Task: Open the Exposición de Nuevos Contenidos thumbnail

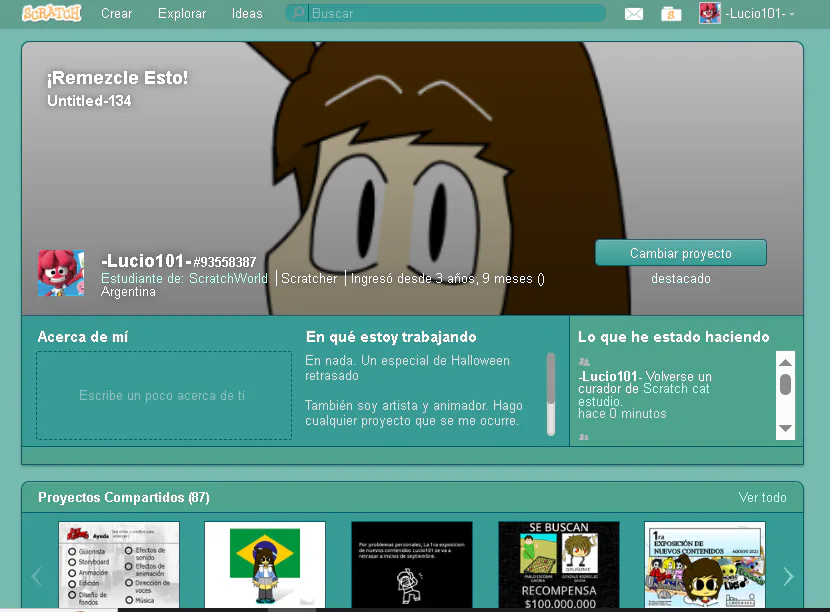Action: (x=705, y=564)
